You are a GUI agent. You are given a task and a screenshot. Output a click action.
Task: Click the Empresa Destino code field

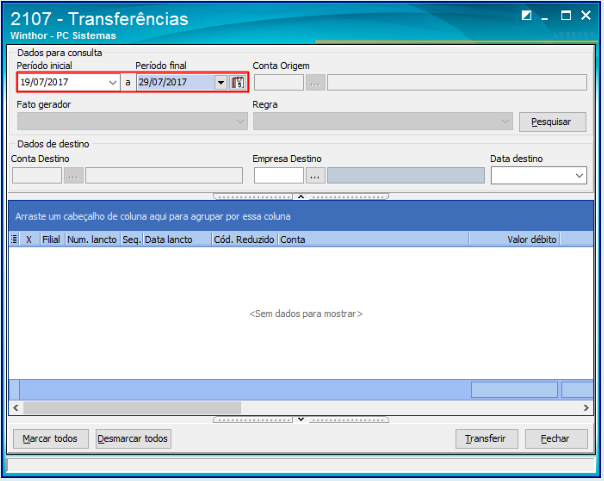[279, 176]
